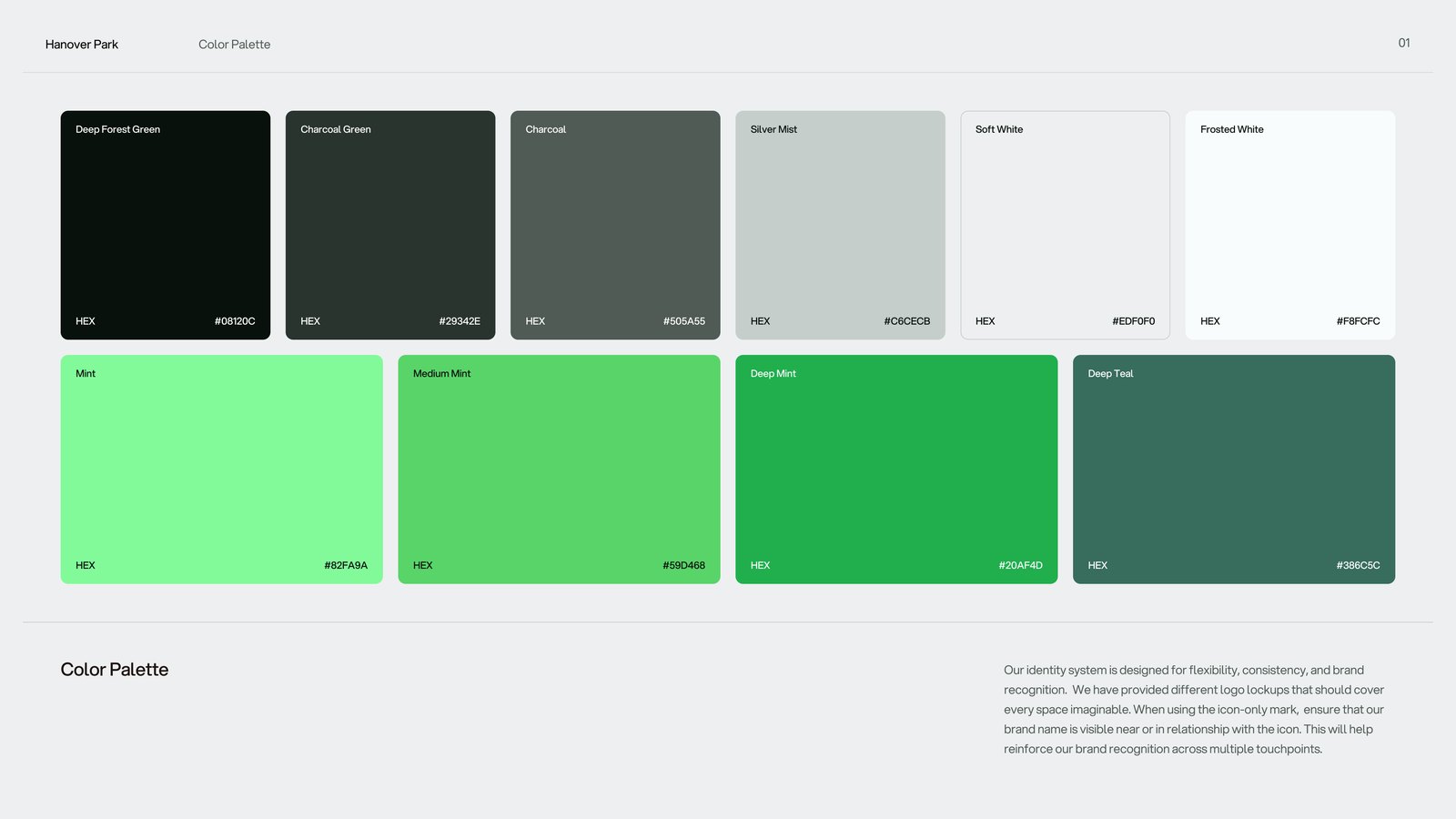Screen dimensions: 1456x819
Task: Click the Color Palette header label
Action: click(x=235, y=45)
